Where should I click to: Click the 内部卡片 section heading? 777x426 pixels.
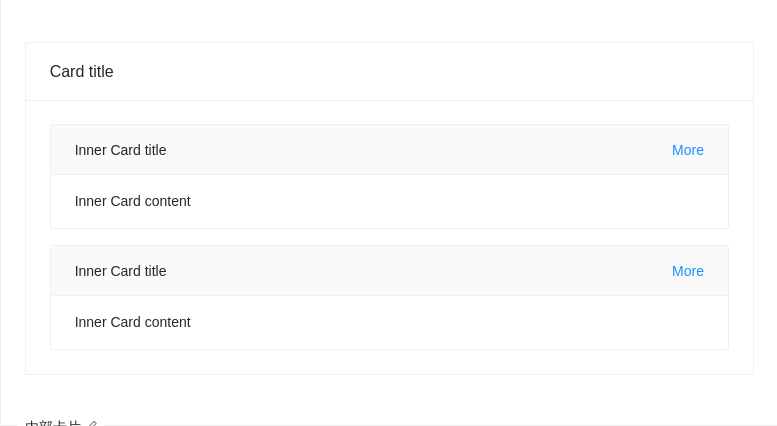tap(52, 423)
